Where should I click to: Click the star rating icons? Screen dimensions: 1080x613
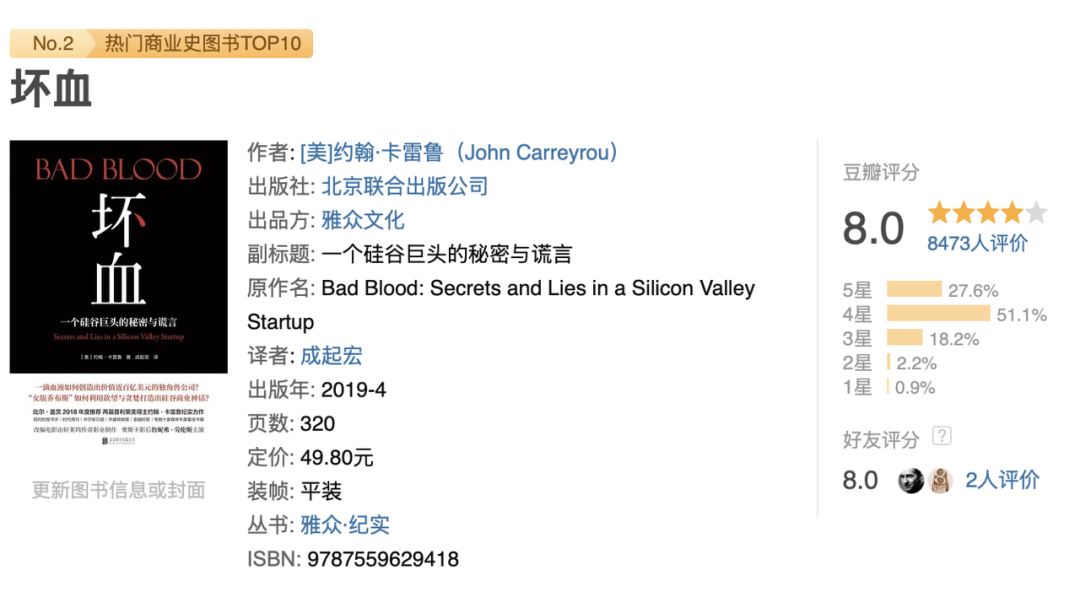click(x=988, y=213)
